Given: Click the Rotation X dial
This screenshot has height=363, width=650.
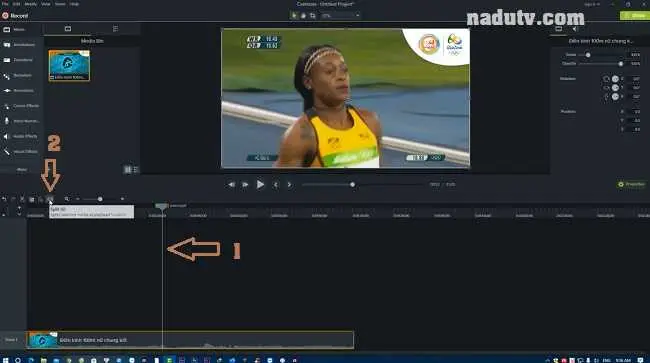Looking at the screenshot, I should pos(615,97).
